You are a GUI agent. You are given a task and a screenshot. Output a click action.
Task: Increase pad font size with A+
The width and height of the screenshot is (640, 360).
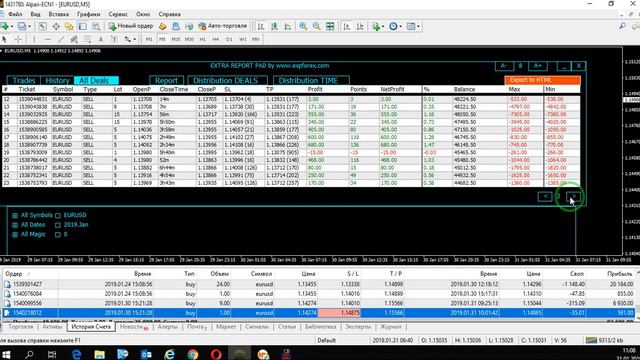(x=538, y=66)
